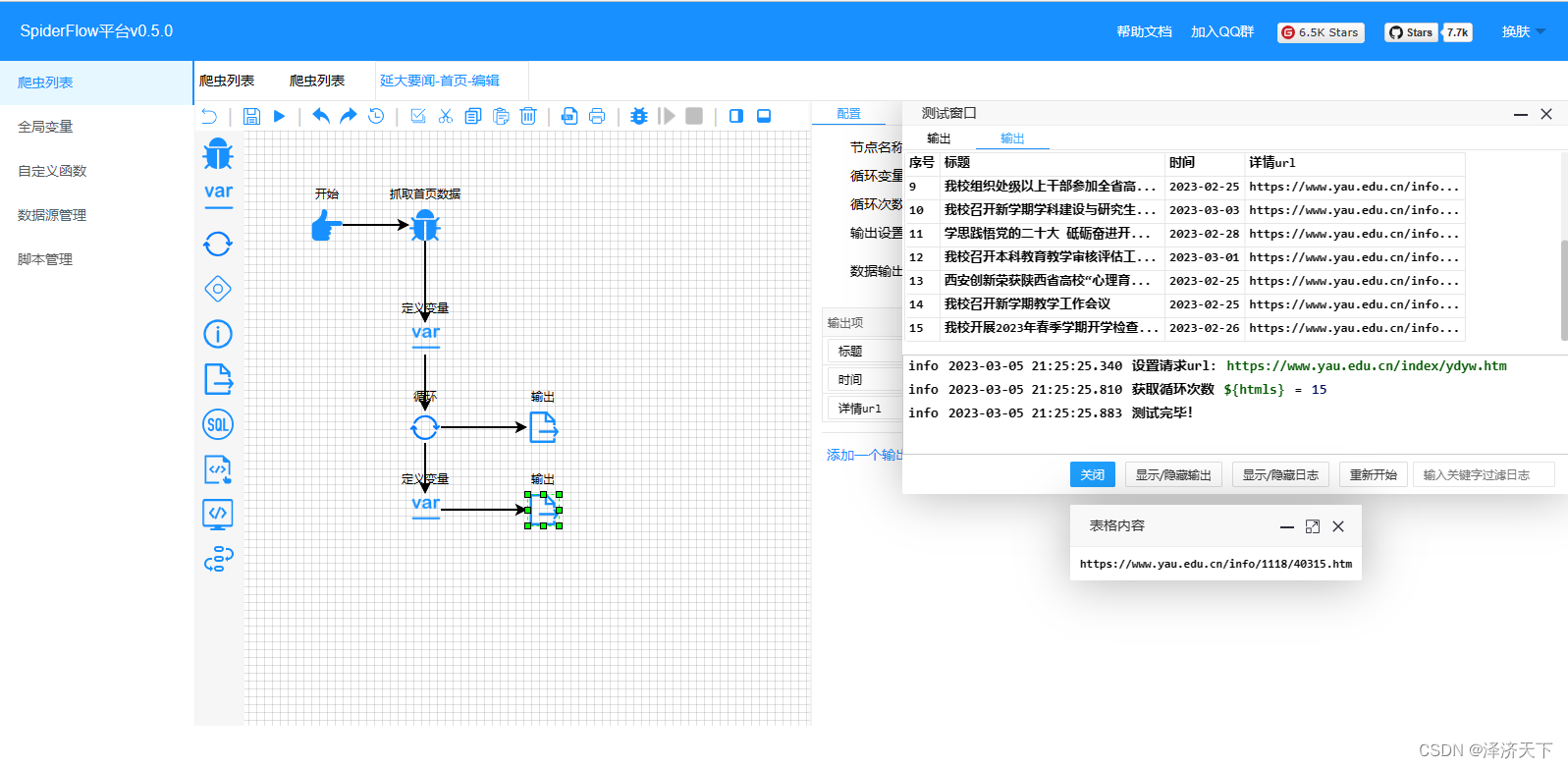
Task: Click the 重新开始 button
Action: click(x=1373, y=474)
